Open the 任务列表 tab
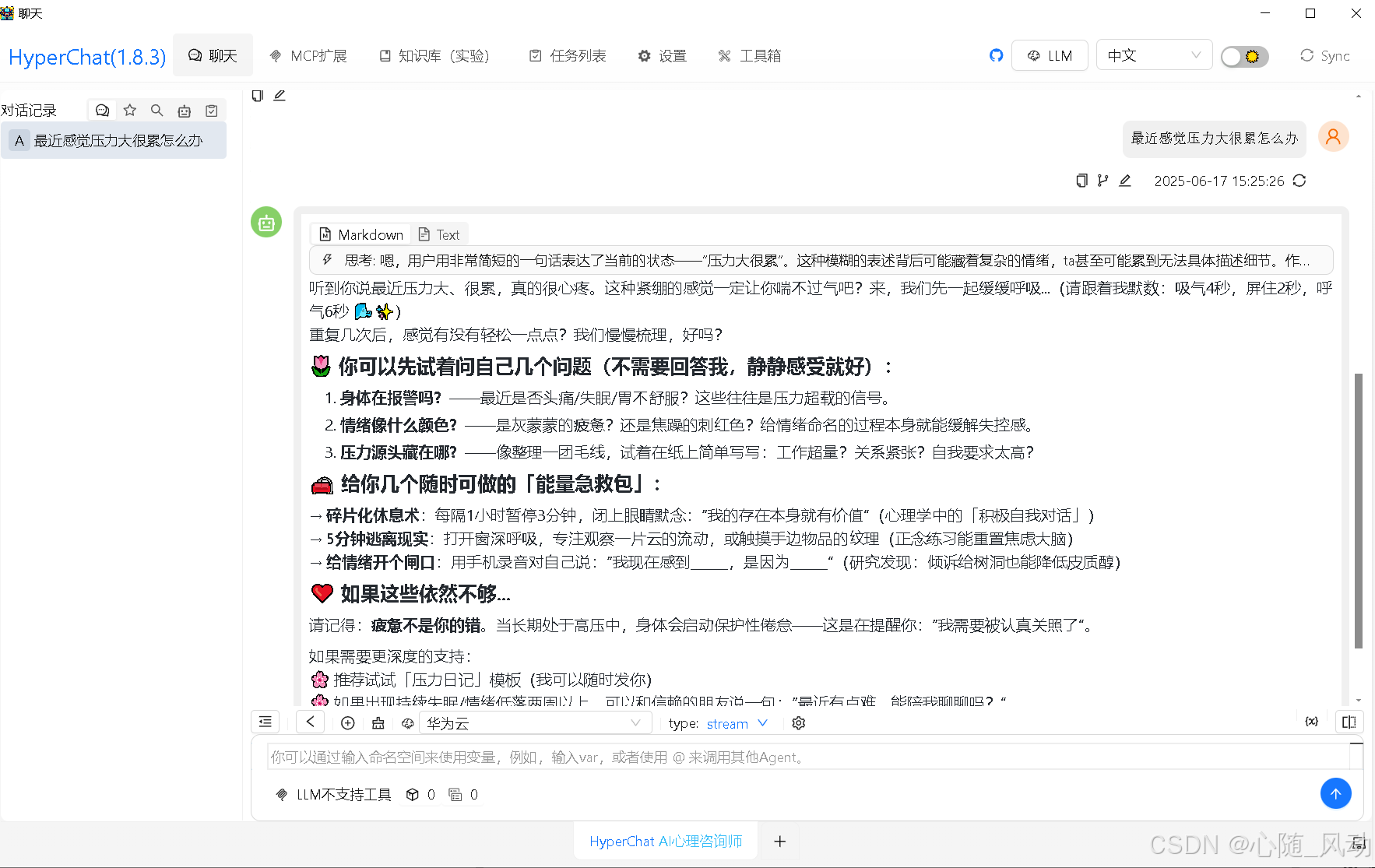The width and height of the screenshot is (1375, 868). (x=568, y=55)
